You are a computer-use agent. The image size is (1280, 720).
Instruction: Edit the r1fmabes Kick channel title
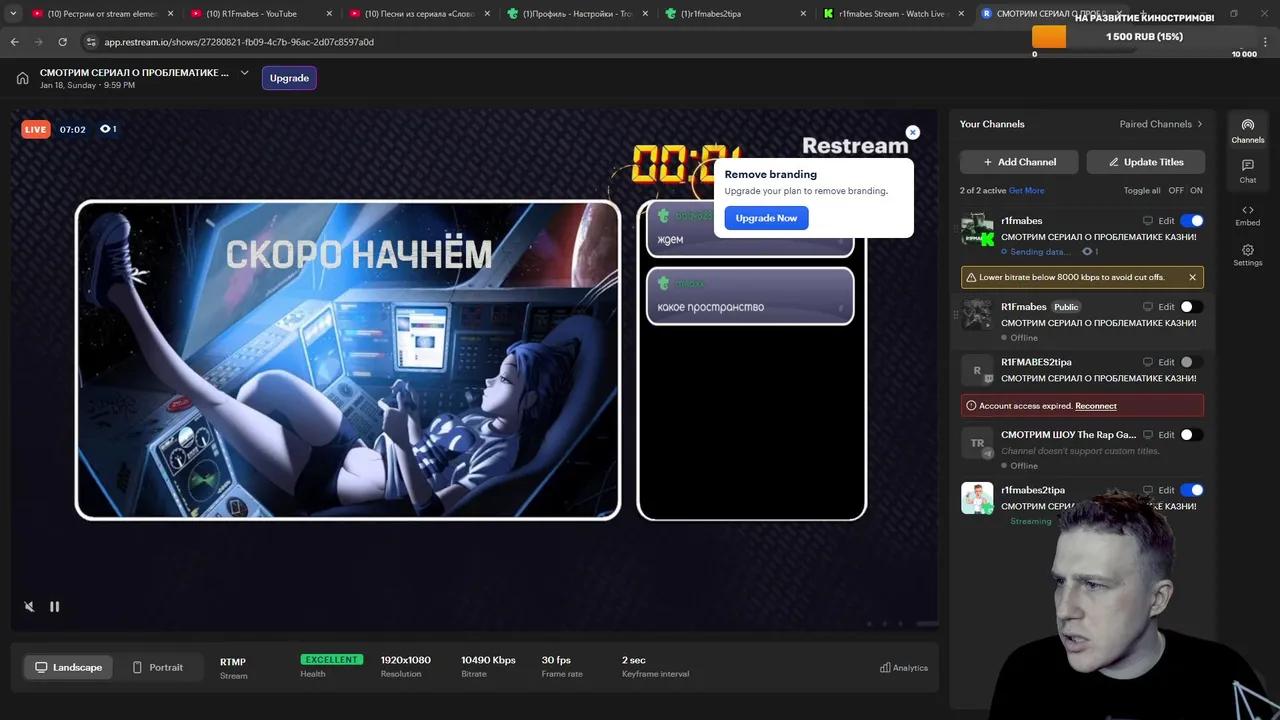[x=1166, y=221]
